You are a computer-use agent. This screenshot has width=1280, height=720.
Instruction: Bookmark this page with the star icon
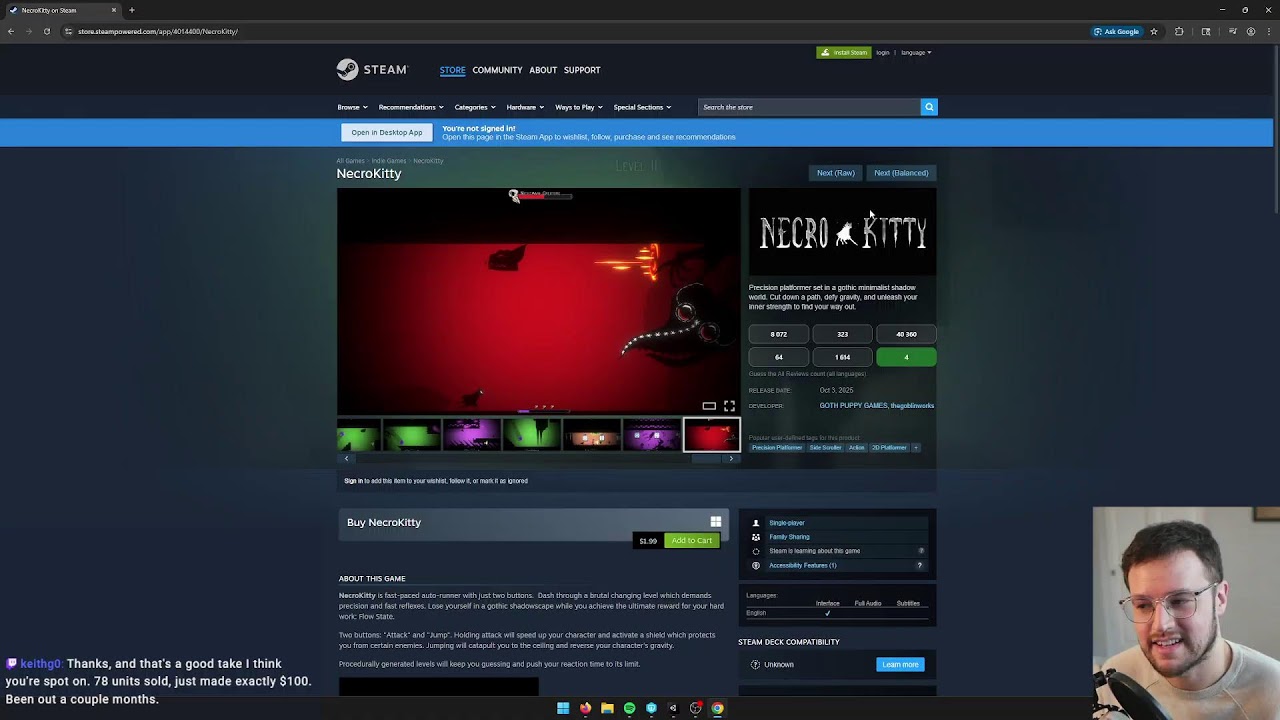[1154, 31]
